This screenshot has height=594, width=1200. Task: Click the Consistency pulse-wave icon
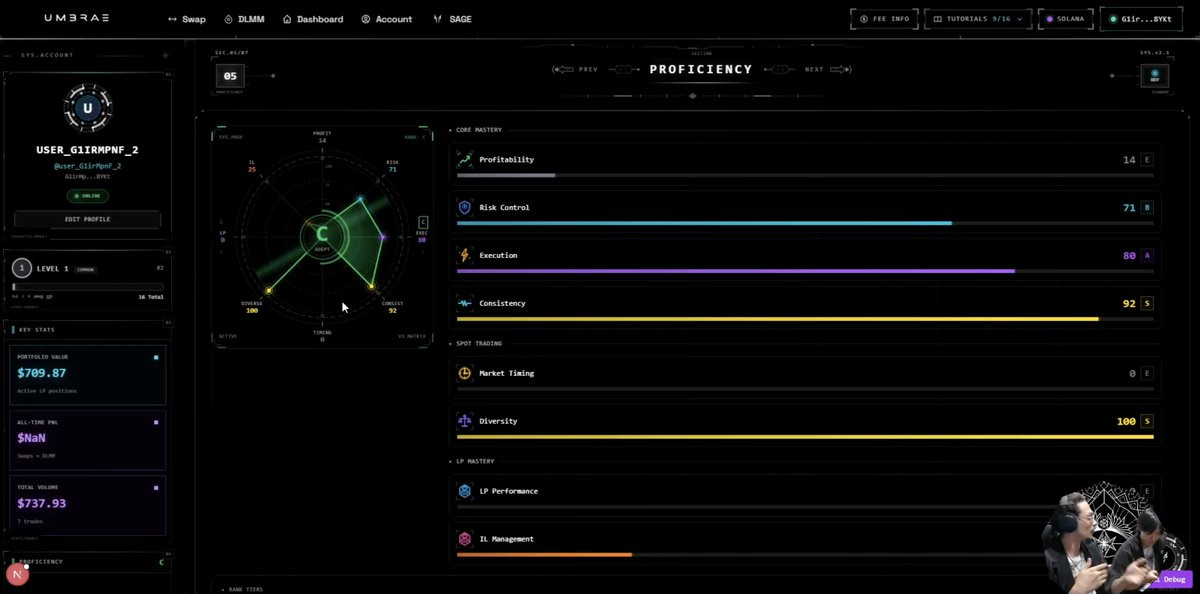pyautogui.click(x=465, y=303)
